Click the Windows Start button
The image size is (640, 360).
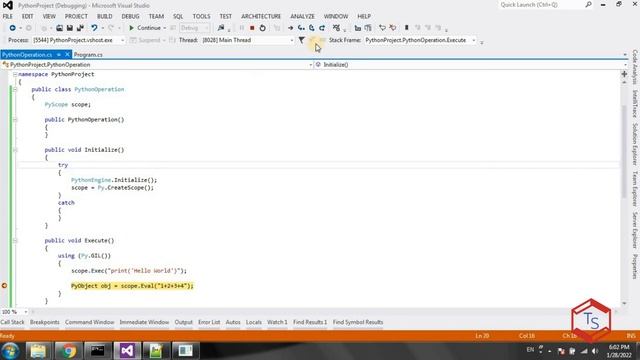(10, 351)
